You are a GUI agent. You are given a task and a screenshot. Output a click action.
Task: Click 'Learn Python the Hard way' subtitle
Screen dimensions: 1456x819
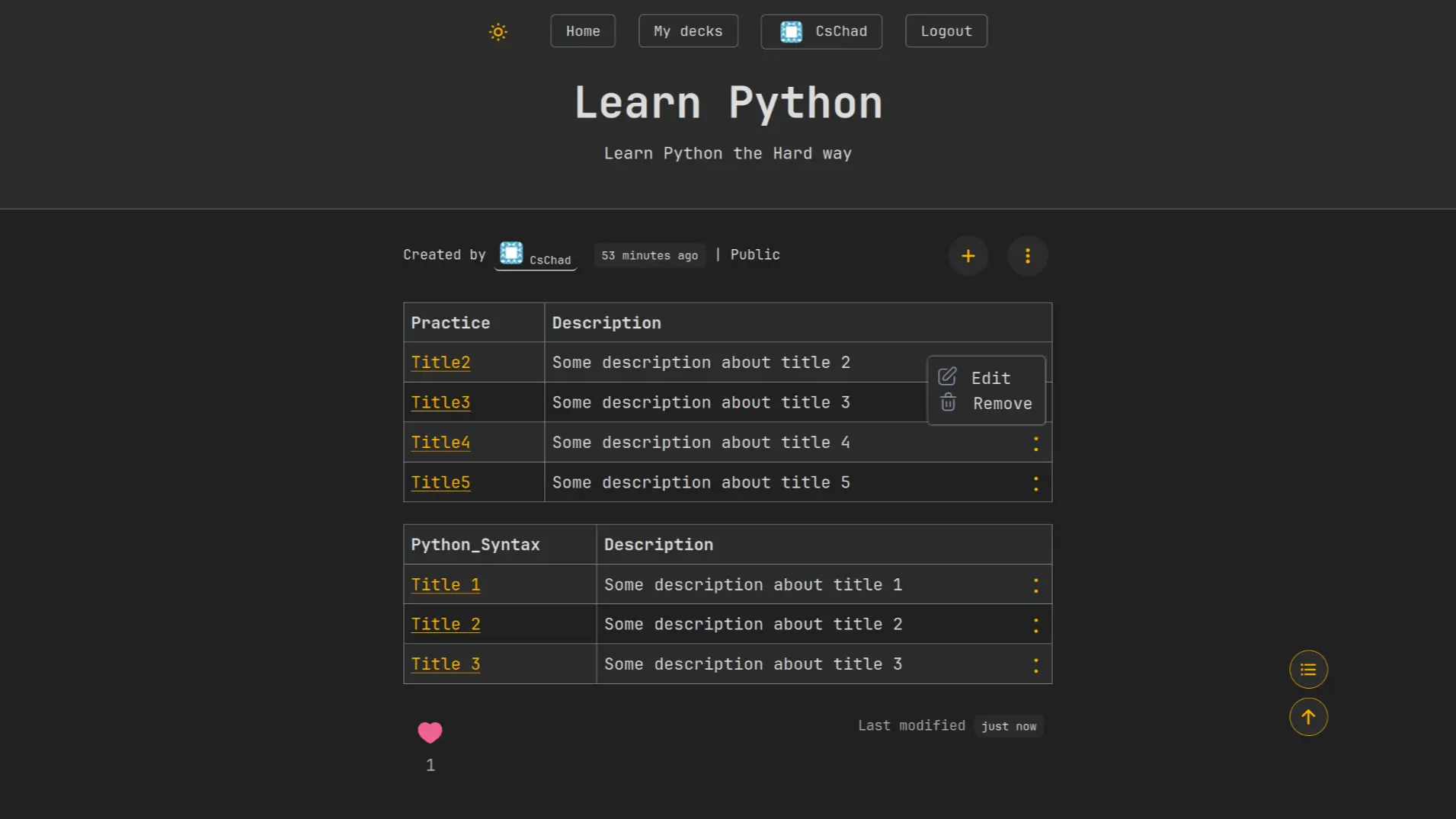point(728,153)
